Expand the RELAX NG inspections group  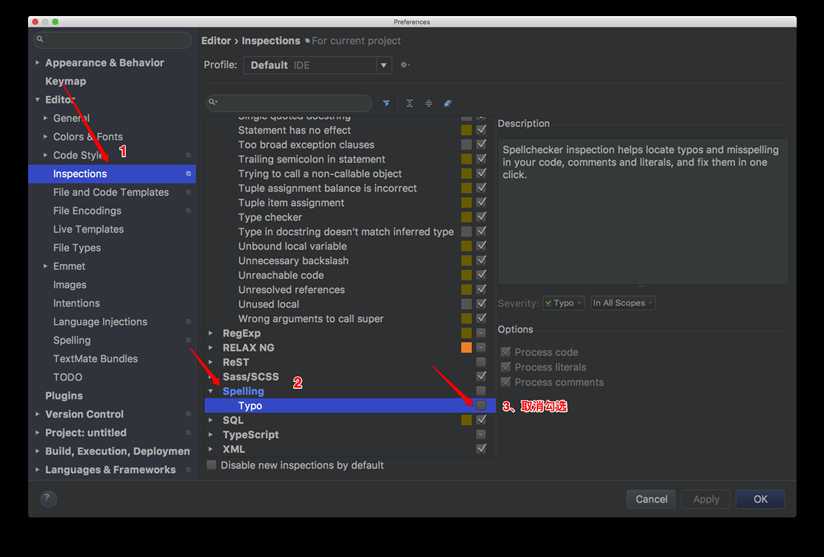[211, 347]
